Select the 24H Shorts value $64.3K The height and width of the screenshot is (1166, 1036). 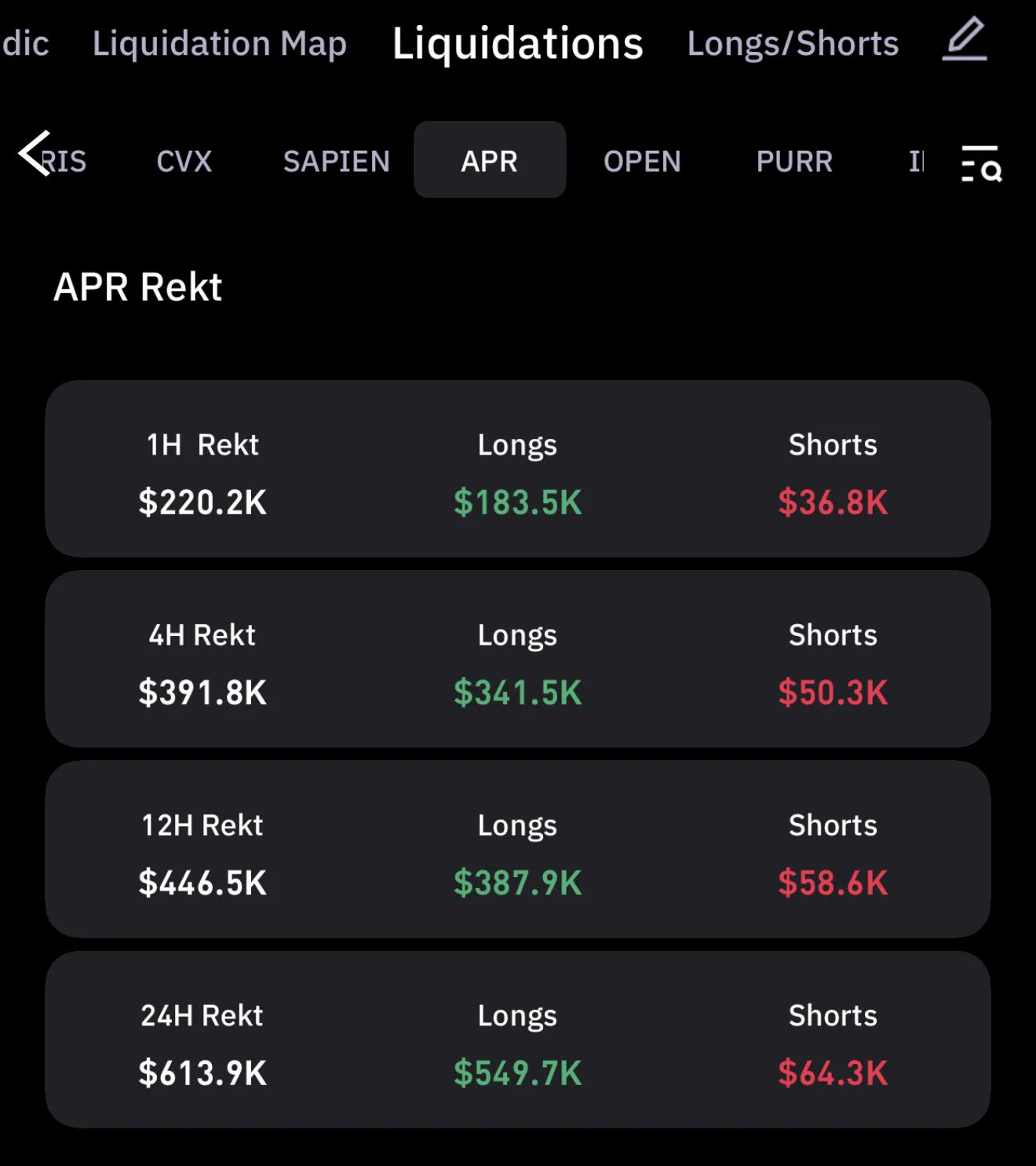[x=833, y=1073]
